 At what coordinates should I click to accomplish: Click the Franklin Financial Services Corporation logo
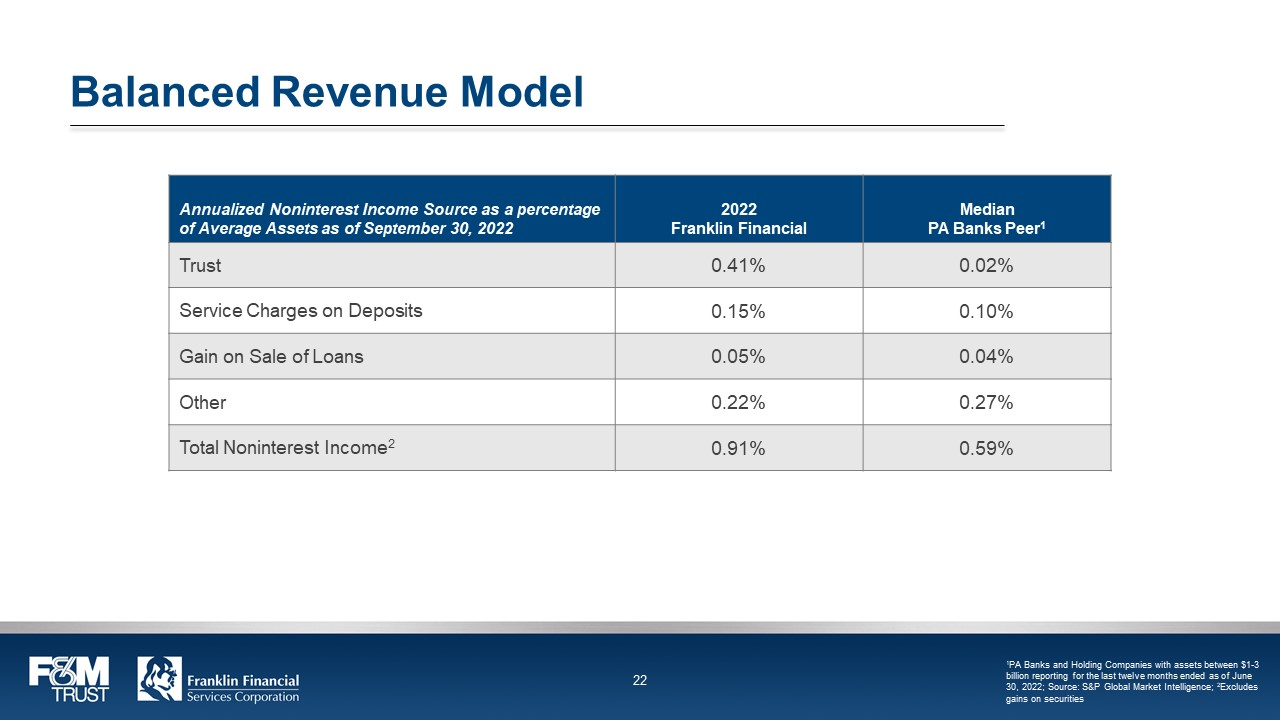point(218,679)
